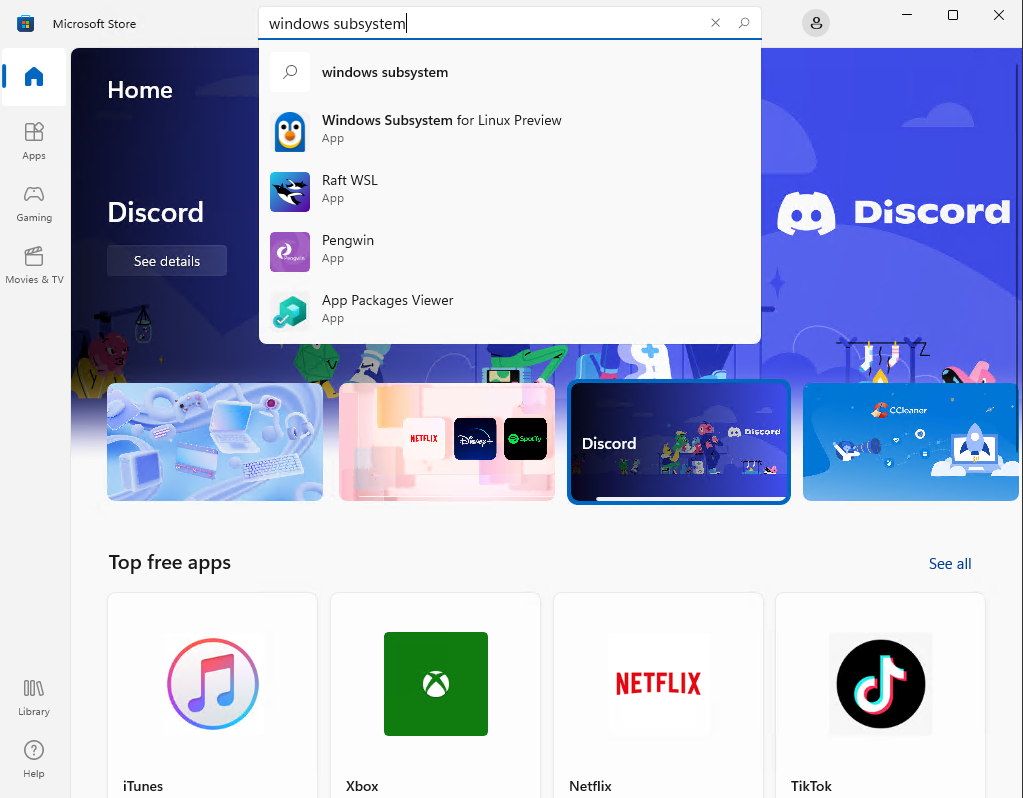The image size is (1023, 798).
Task: Go to the Apps section
Action: tap(34, 140)
